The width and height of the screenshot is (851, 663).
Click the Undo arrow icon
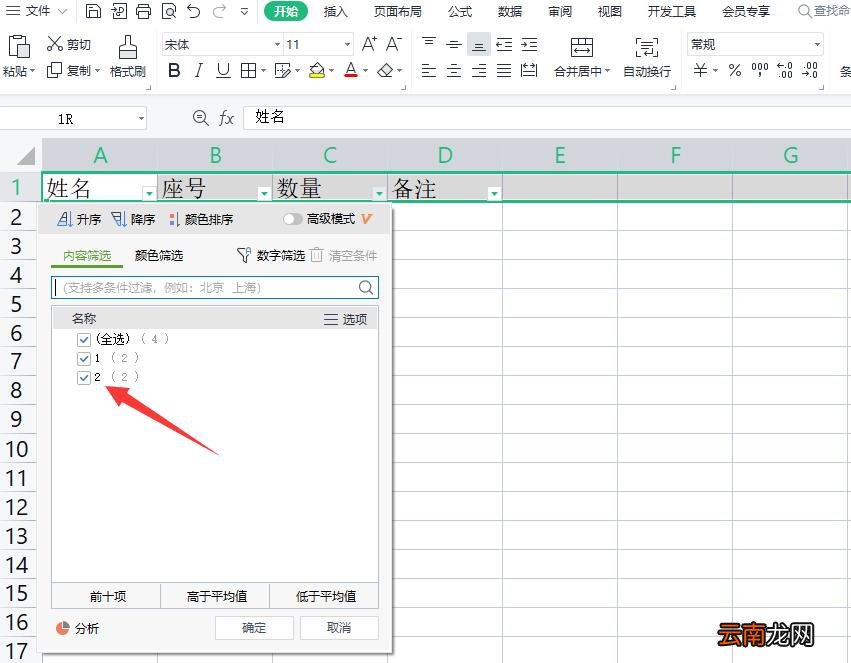click(x=194, y=11)
